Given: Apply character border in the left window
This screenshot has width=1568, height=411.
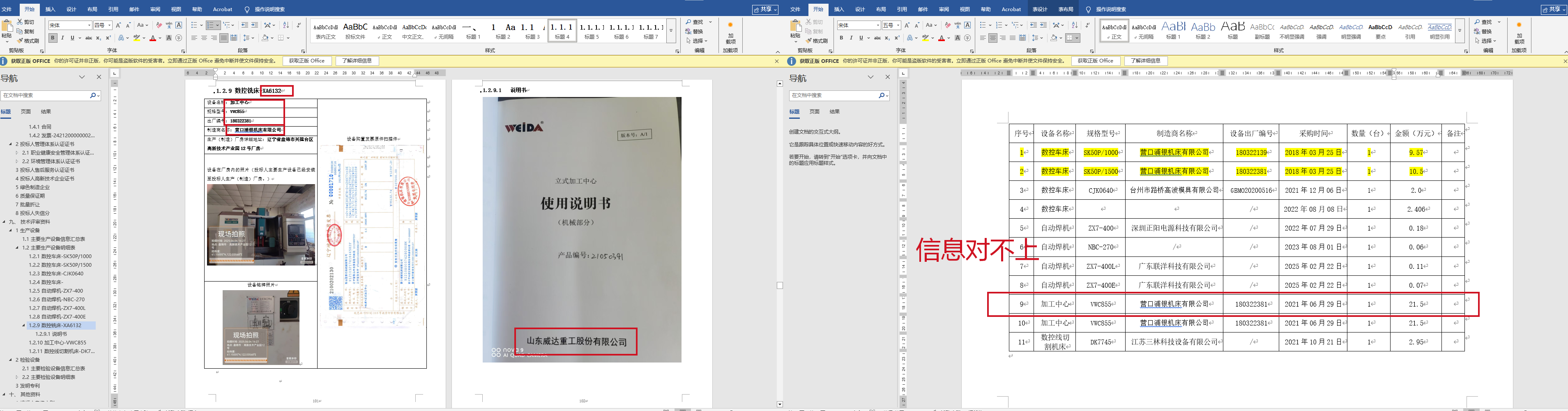Looking at the screenshot, I should pyautogui.click(x=178, y=25).
